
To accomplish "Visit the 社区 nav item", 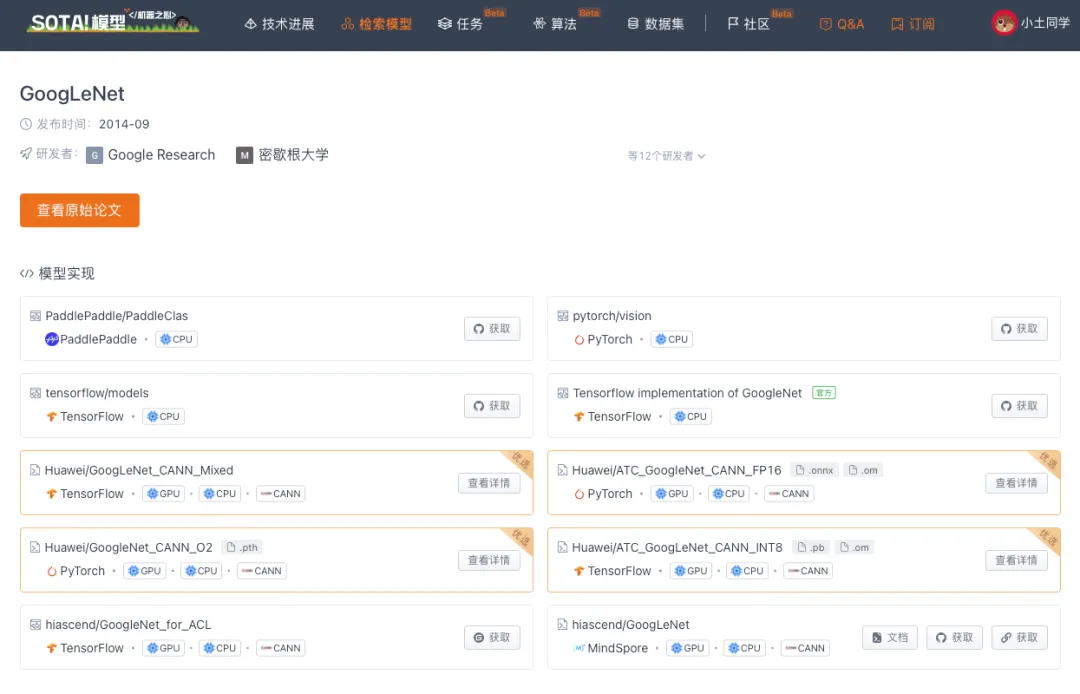I will [748, 24].
